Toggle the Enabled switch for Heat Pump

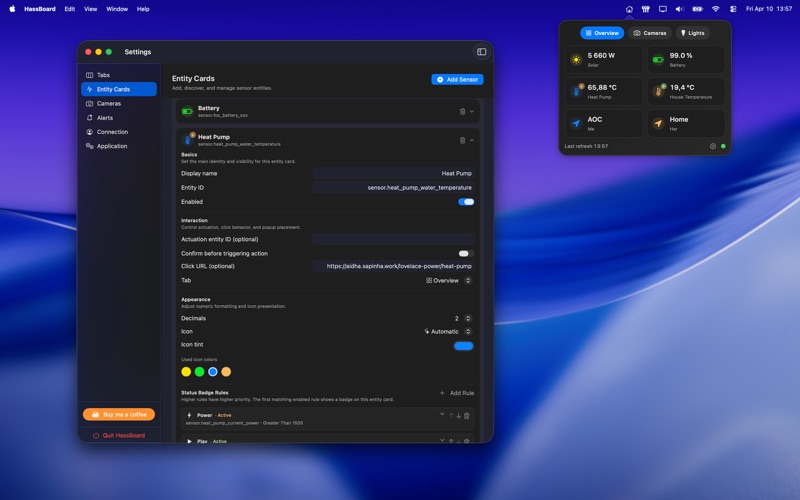(x=466, y=202)
